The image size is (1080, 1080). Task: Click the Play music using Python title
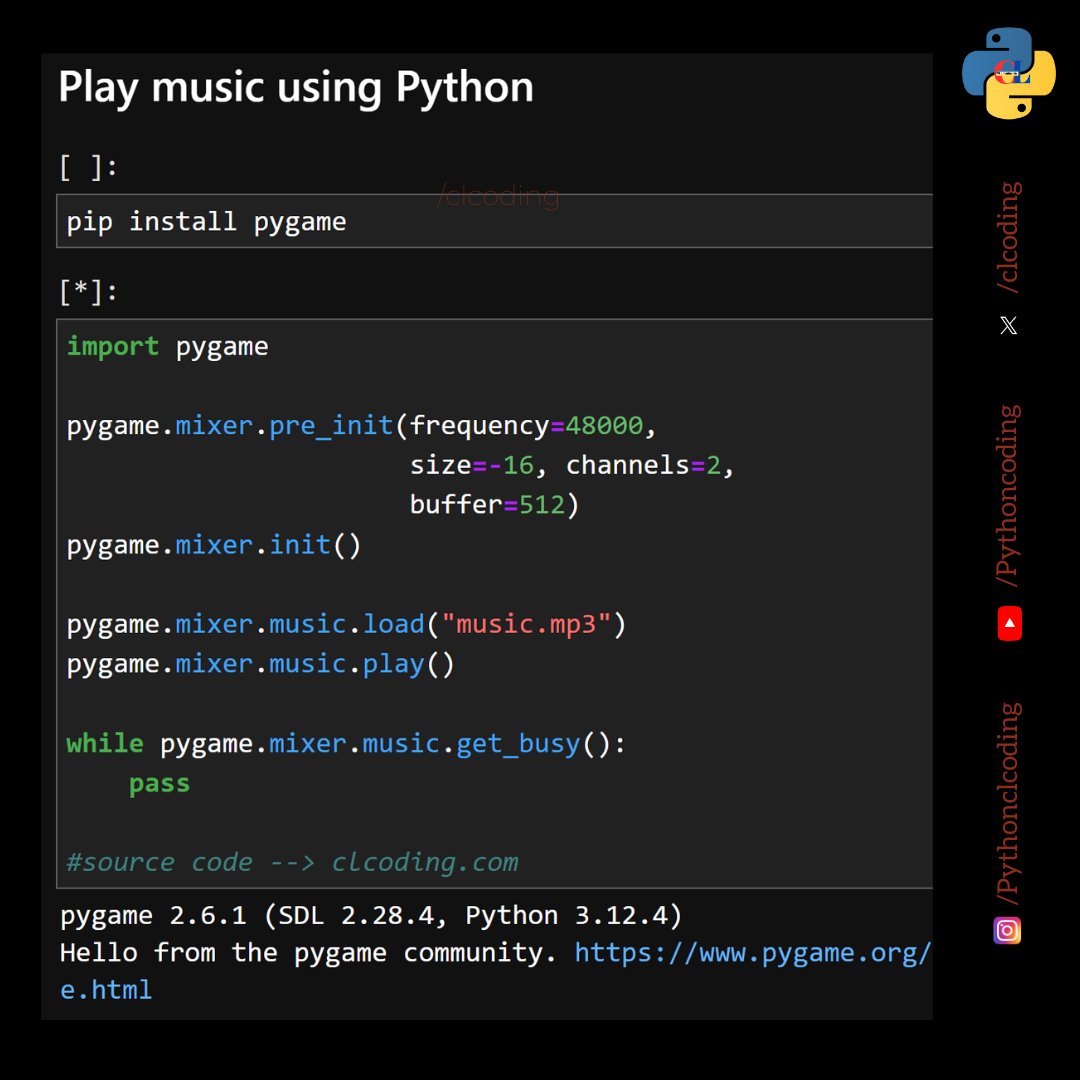click(x=295, y=87)
